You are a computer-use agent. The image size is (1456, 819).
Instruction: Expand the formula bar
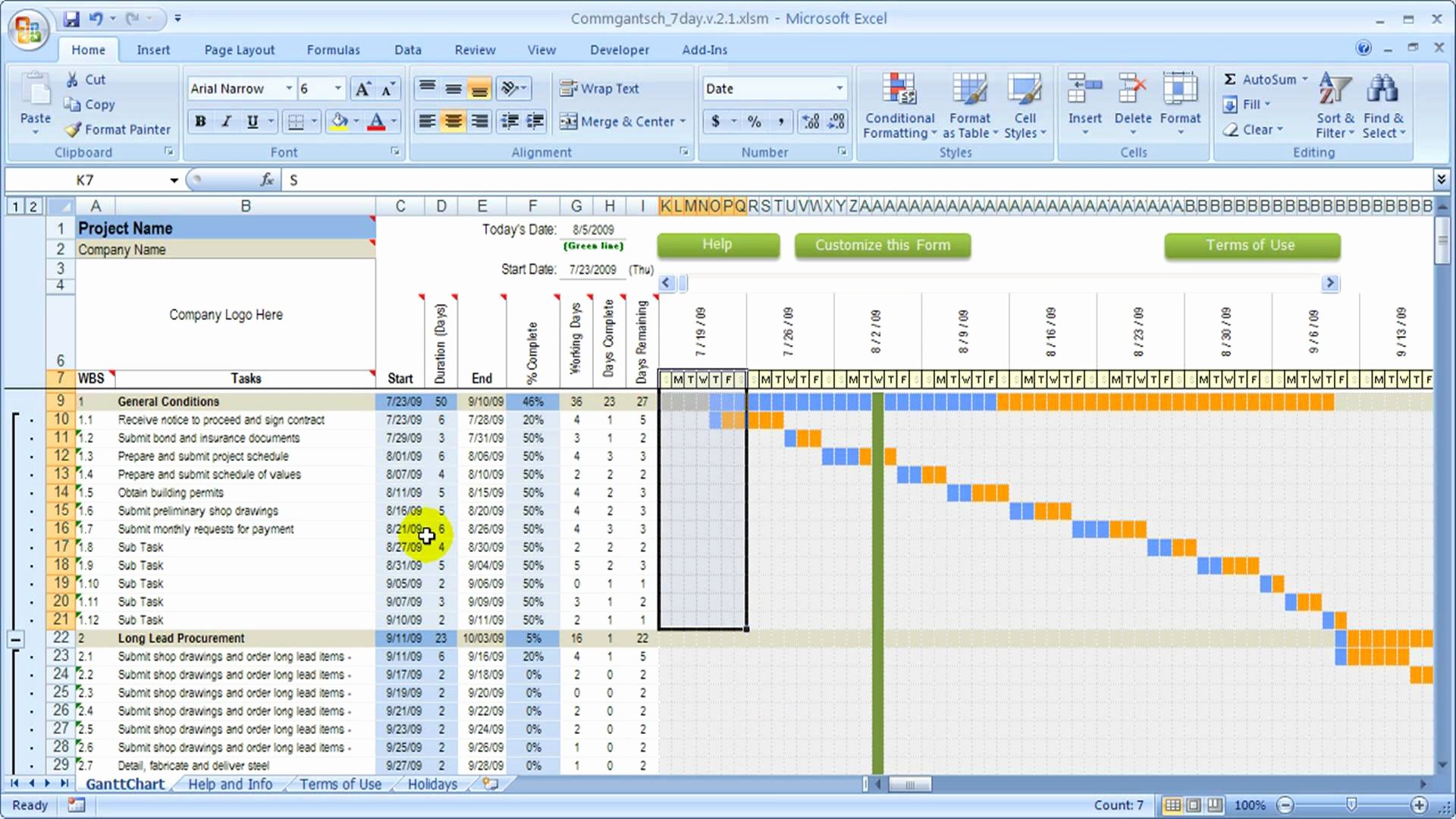[1441, 180]
